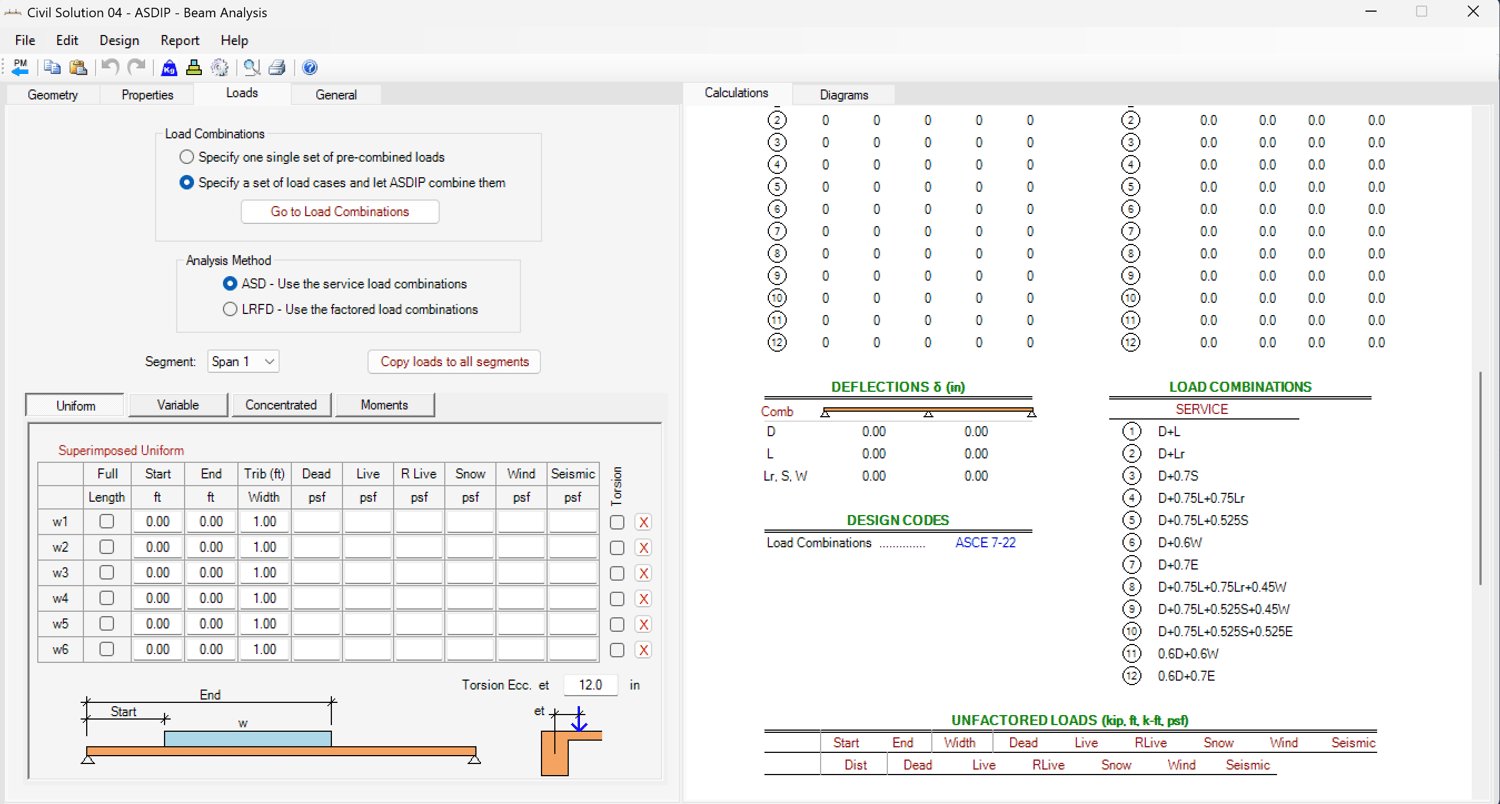Viewport: 1500px width, 804px height.
Task: Open the Variable loads sub-tab
Action: 178,405
